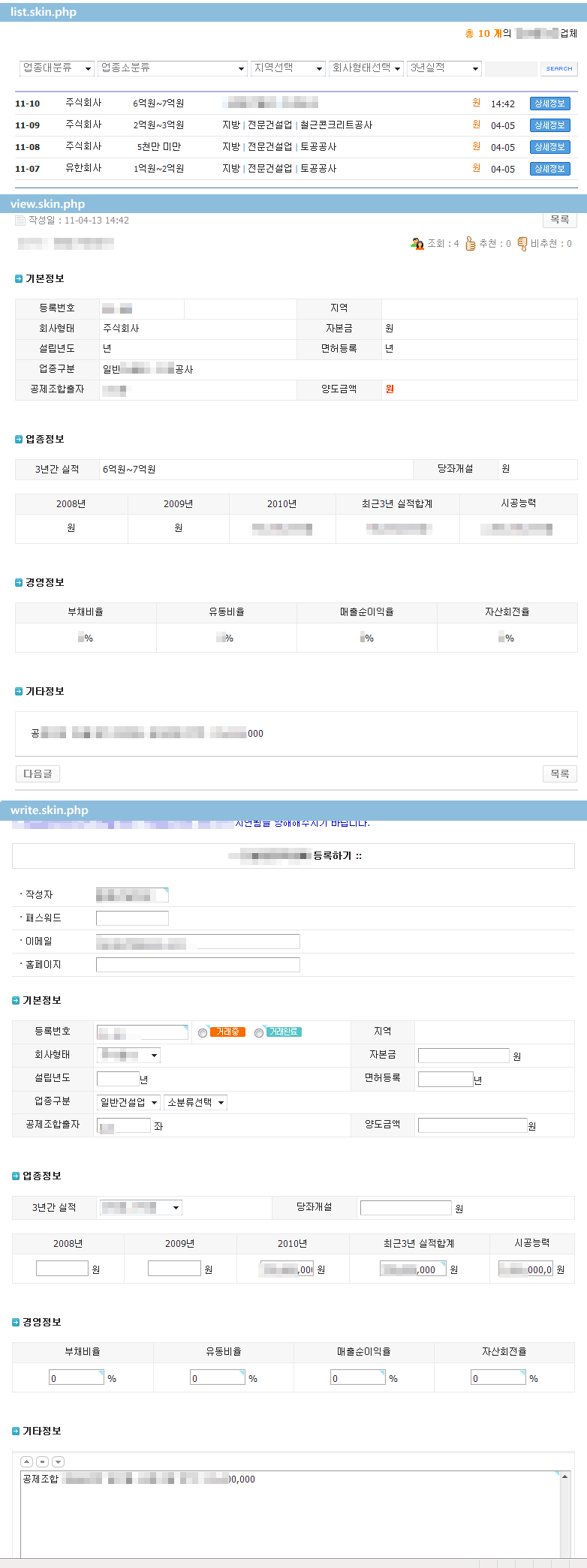Click the textarea expand down-arrow icon

pos(58,1461)
